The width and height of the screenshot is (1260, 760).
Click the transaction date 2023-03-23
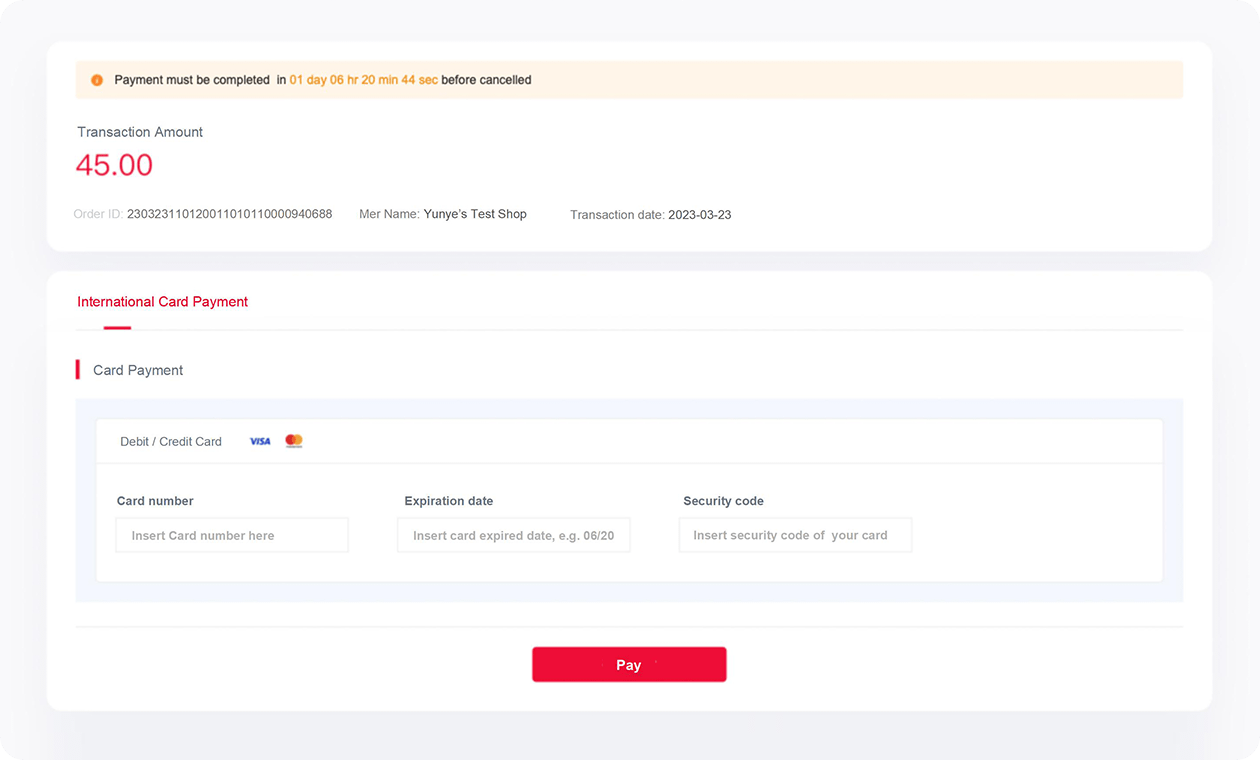point(699,215)
